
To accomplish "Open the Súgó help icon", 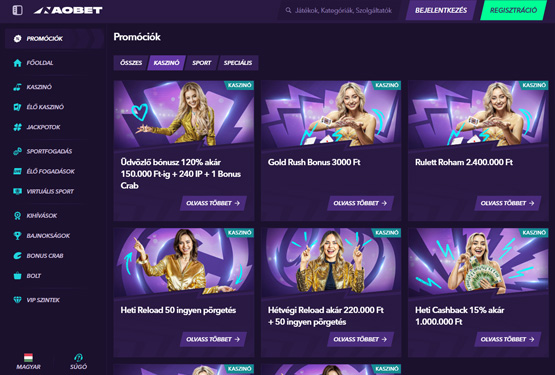I will (79, 357).
